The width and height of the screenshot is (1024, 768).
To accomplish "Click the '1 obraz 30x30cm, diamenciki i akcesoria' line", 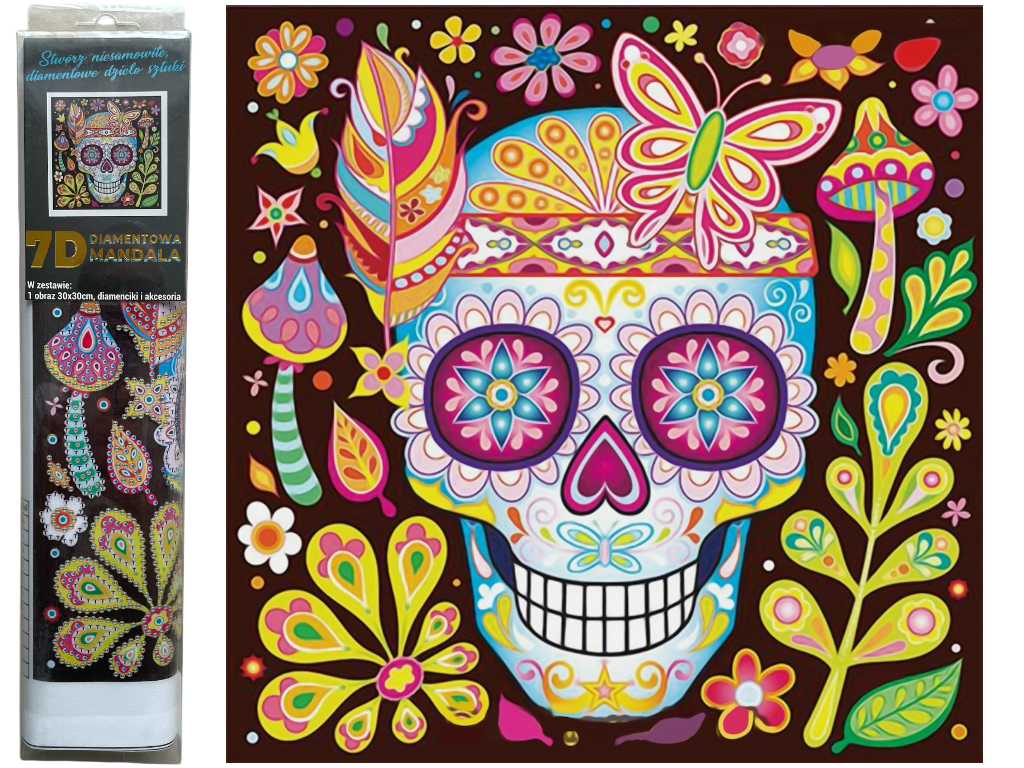I will pos(104,296).
